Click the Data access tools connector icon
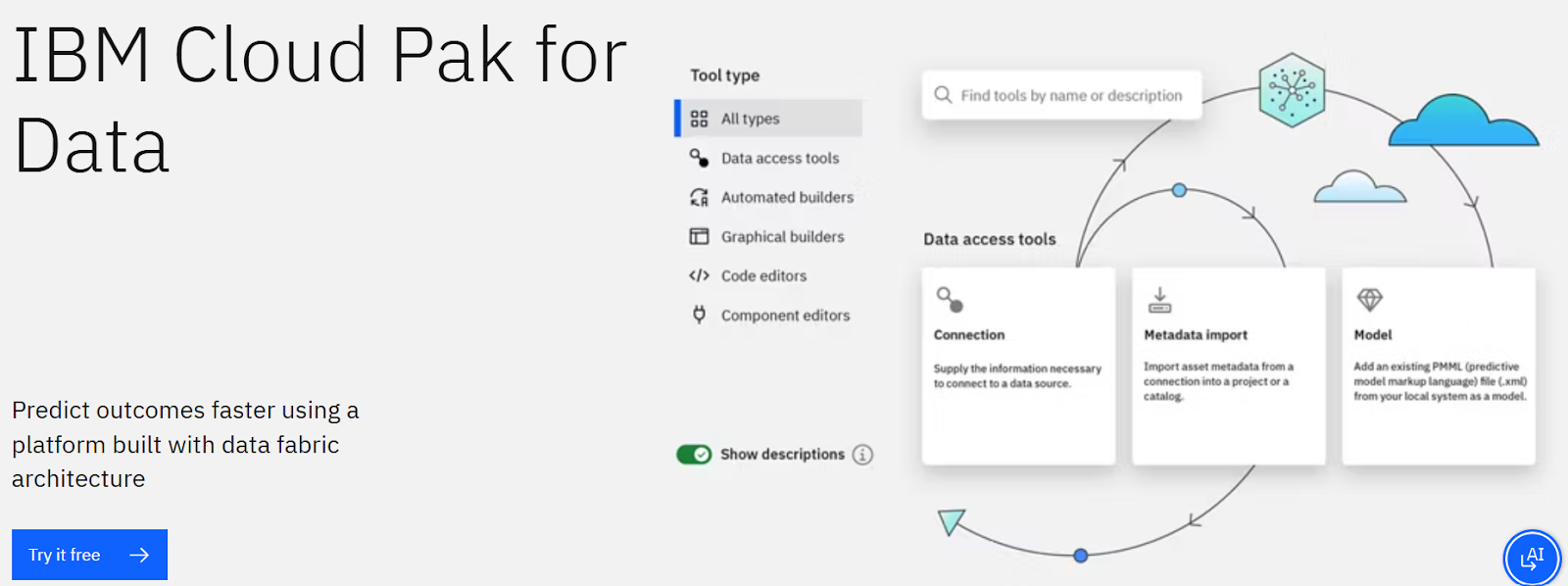 [699, 158]
